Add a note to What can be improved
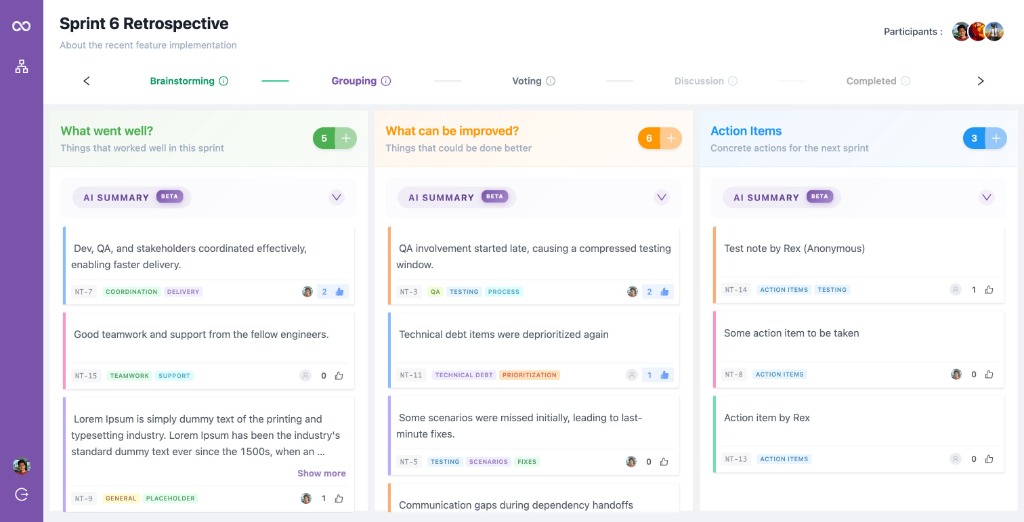Viewport: 1024px width, 522px height. point(671,139)
